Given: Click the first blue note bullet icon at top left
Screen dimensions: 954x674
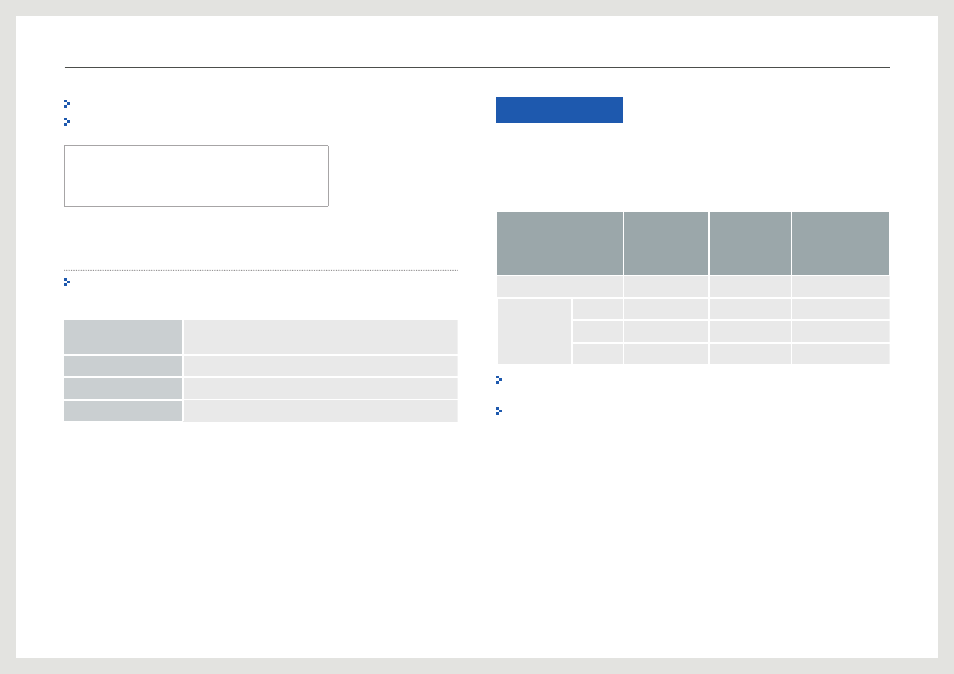Looking at the screenshot, I should click(x=67, y=104).
